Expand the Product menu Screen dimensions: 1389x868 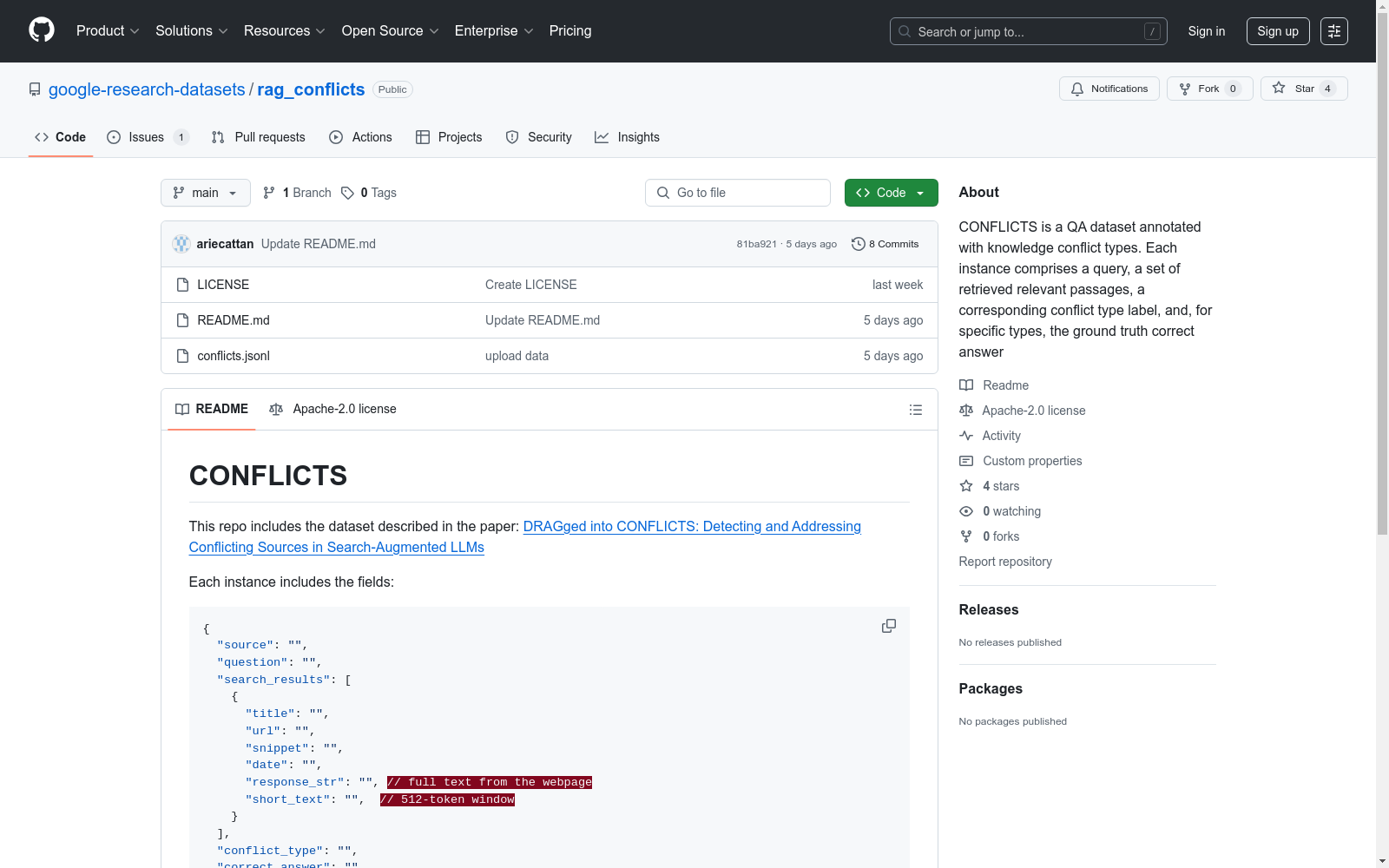pos(108,31)
